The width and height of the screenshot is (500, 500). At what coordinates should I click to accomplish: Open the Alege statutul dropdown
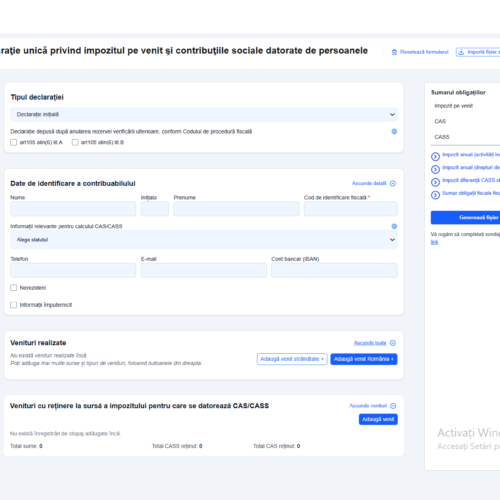pos(204,240)
